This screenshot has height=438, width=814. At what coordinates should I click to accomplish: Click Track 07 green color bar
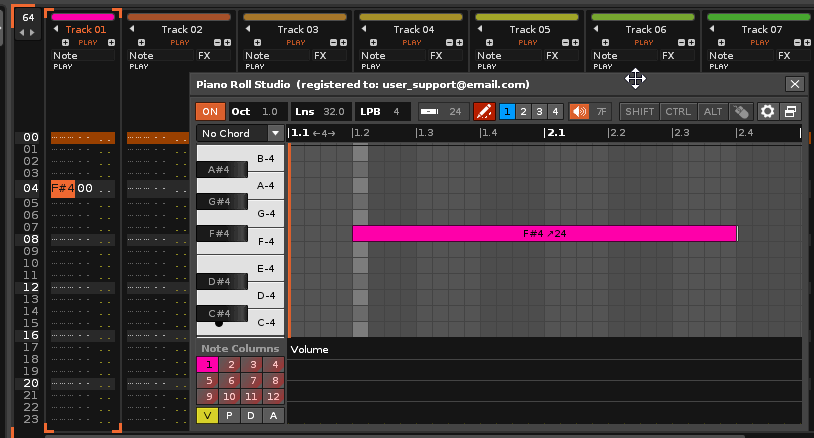[x=760, y=17]
